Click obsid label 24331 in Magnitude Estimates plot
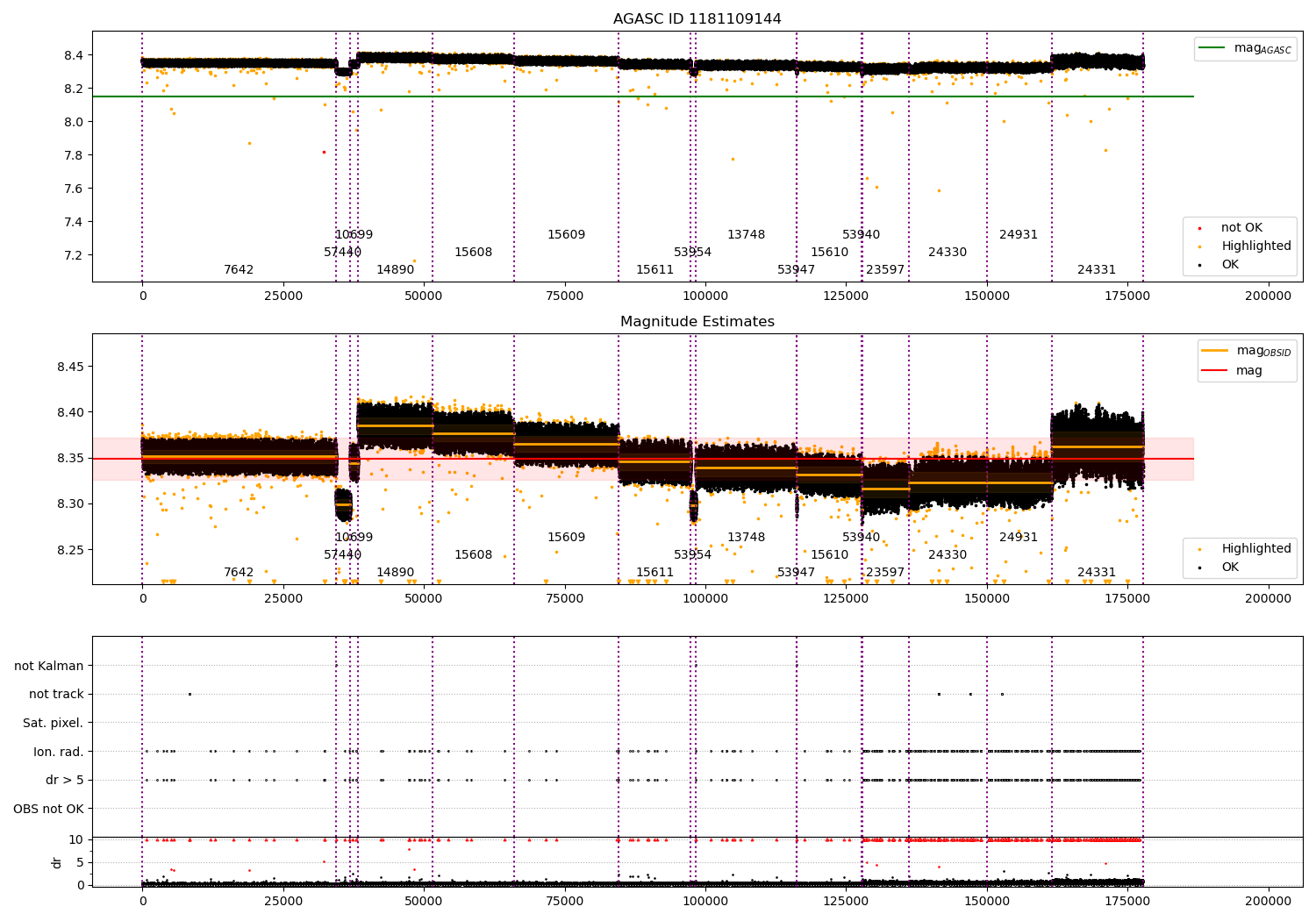This screenshot has height=921, width=1316. point(1097,572)
